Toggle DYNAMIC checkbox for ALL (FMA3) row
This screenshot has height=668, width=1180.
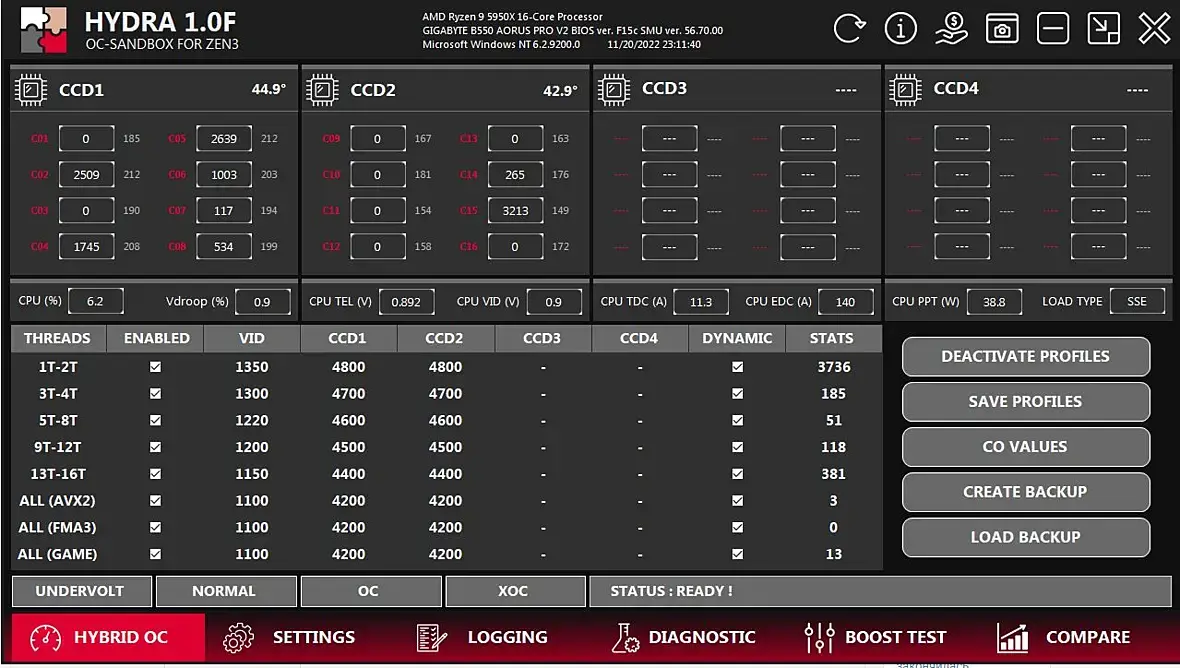coord(738,527)
